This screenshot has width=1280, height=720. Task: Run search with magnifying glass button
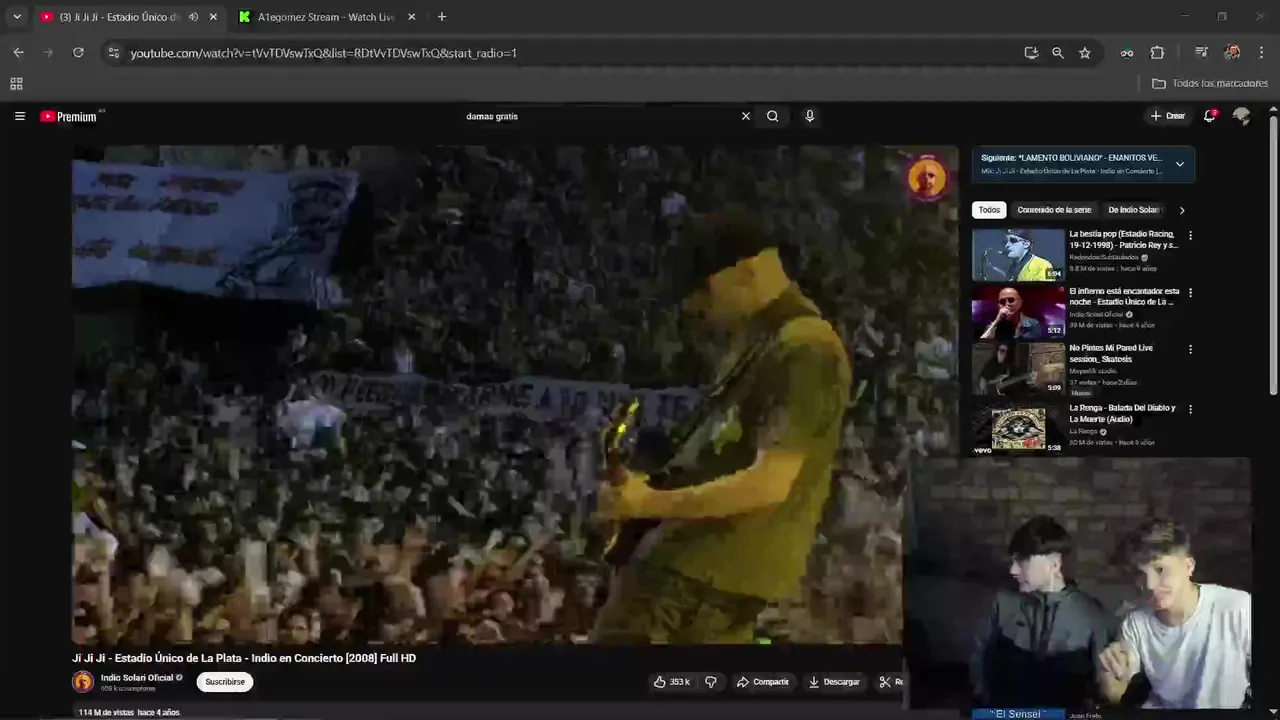[x=773, y=116]
